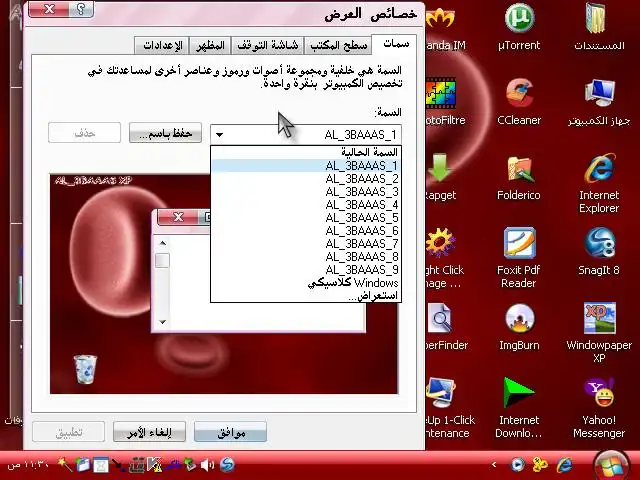Click the taskbar clock
Viewport: 640px width, 480px height.
[30, 465]
